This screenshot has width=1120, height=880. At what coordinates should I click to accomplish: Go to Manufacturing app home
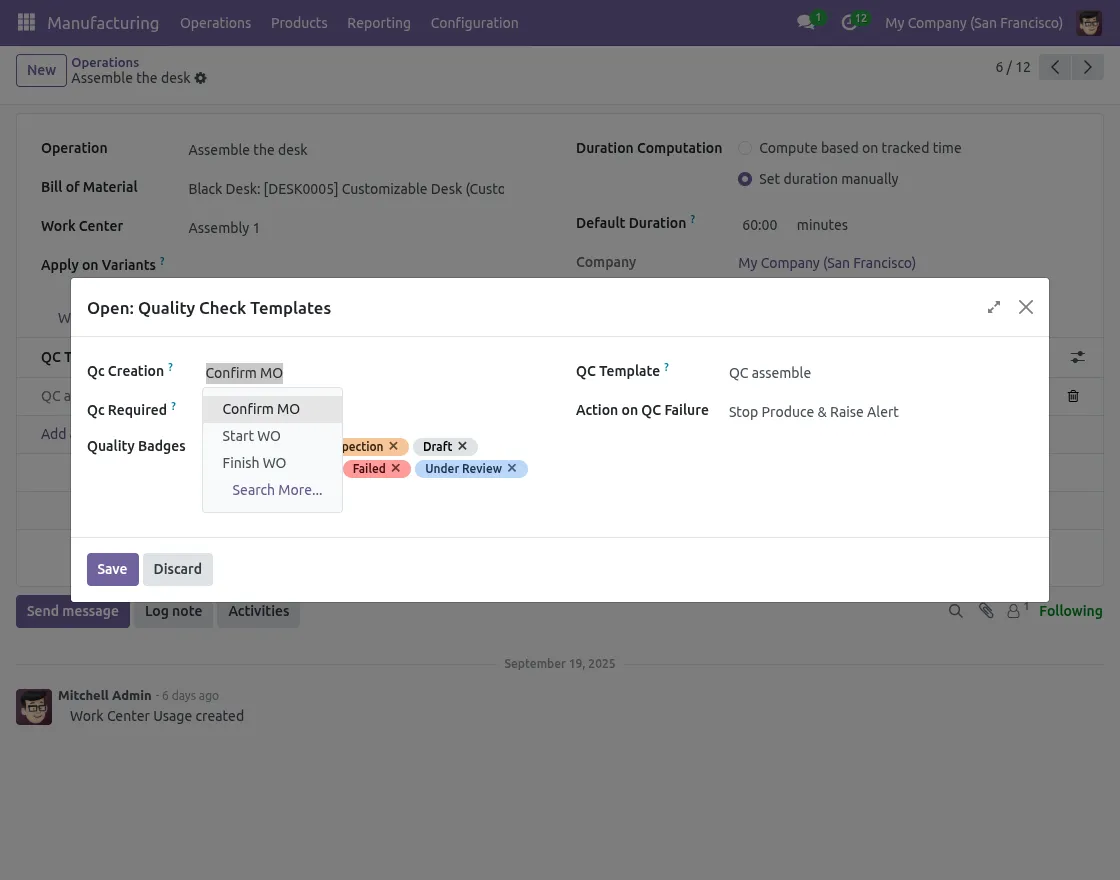click(103, 23)
